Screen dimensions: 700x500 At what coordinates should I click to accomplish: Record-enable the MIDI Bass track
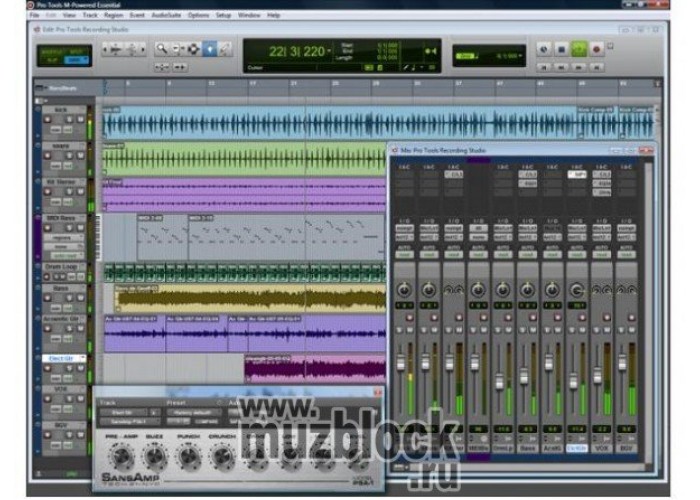pyautogui.click(x=47, y=228)
